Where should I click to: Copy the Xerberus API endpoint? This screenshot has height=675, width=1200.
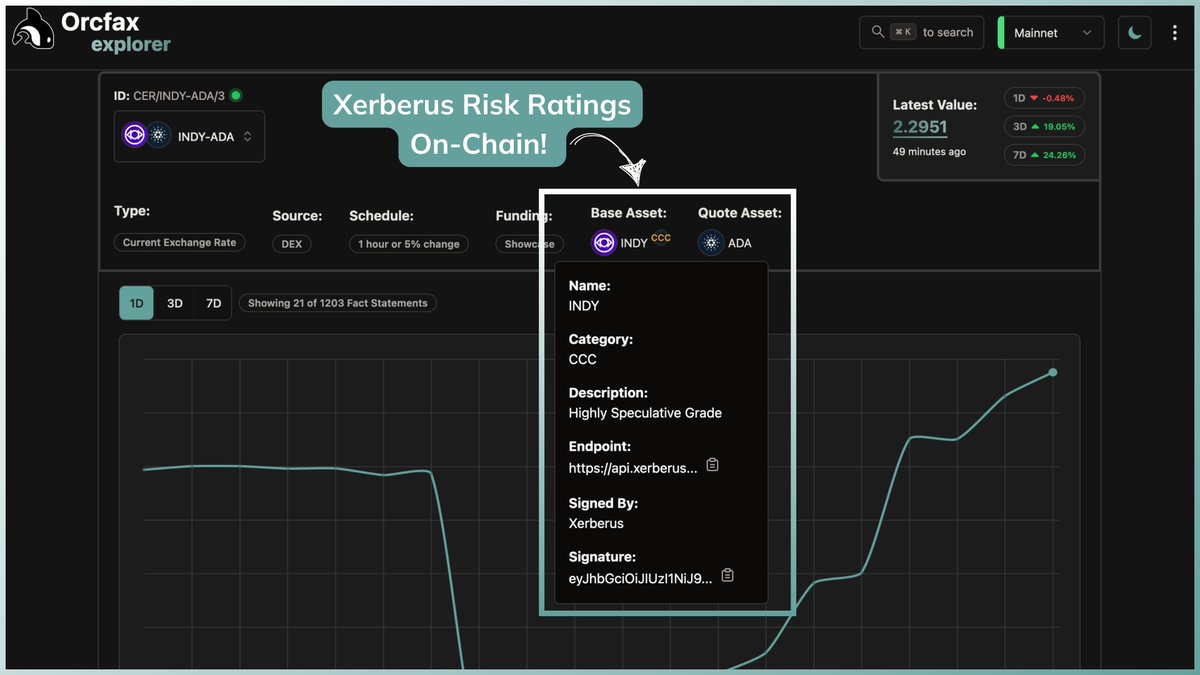point(713,465)
